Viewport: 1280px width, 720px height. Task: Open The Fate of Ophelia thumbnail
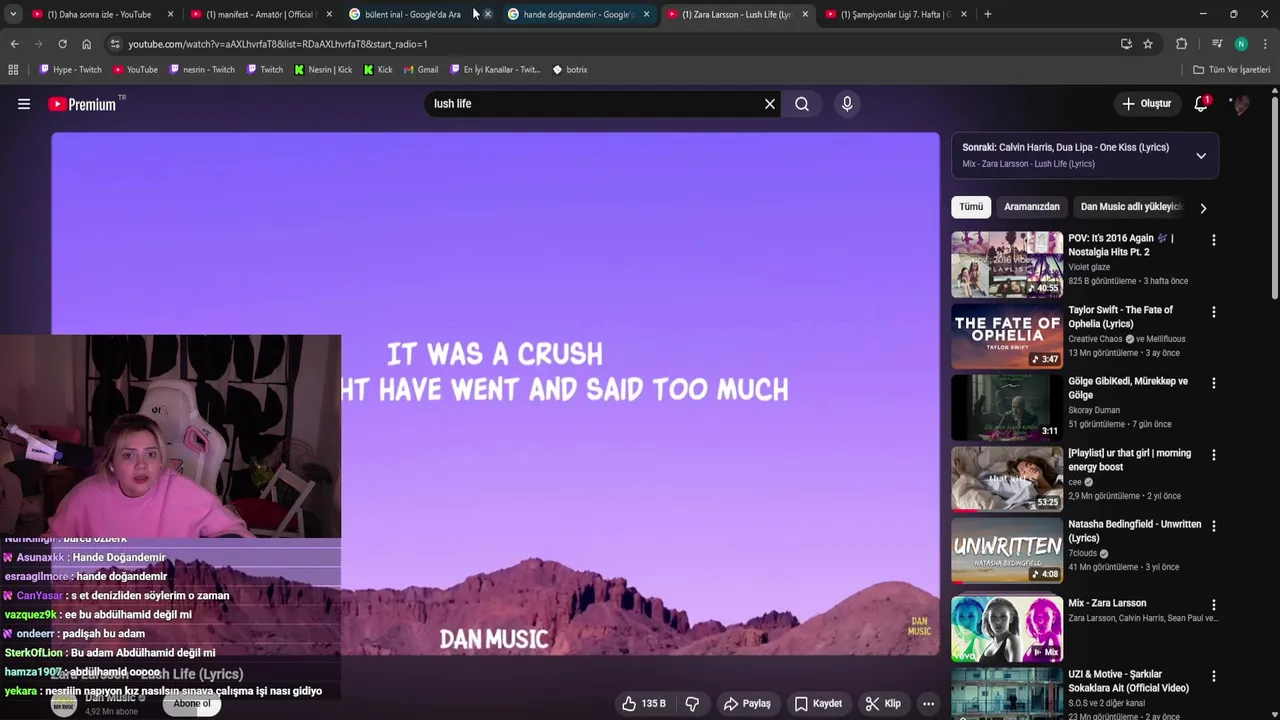pyautogui.click(x=1007, y=336)
